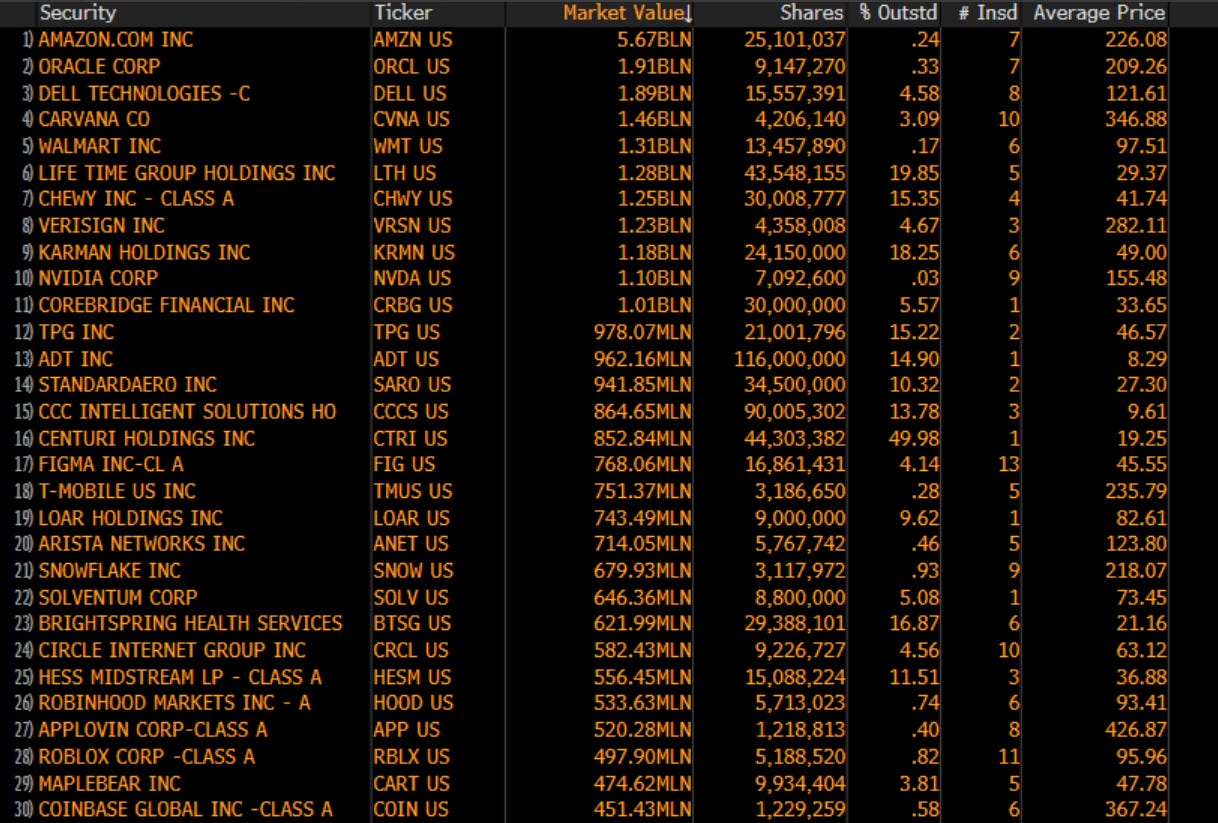Open SNOWFLAKE INC security
The height and width of the screenshot is (823, 1218).
(110, 571)
